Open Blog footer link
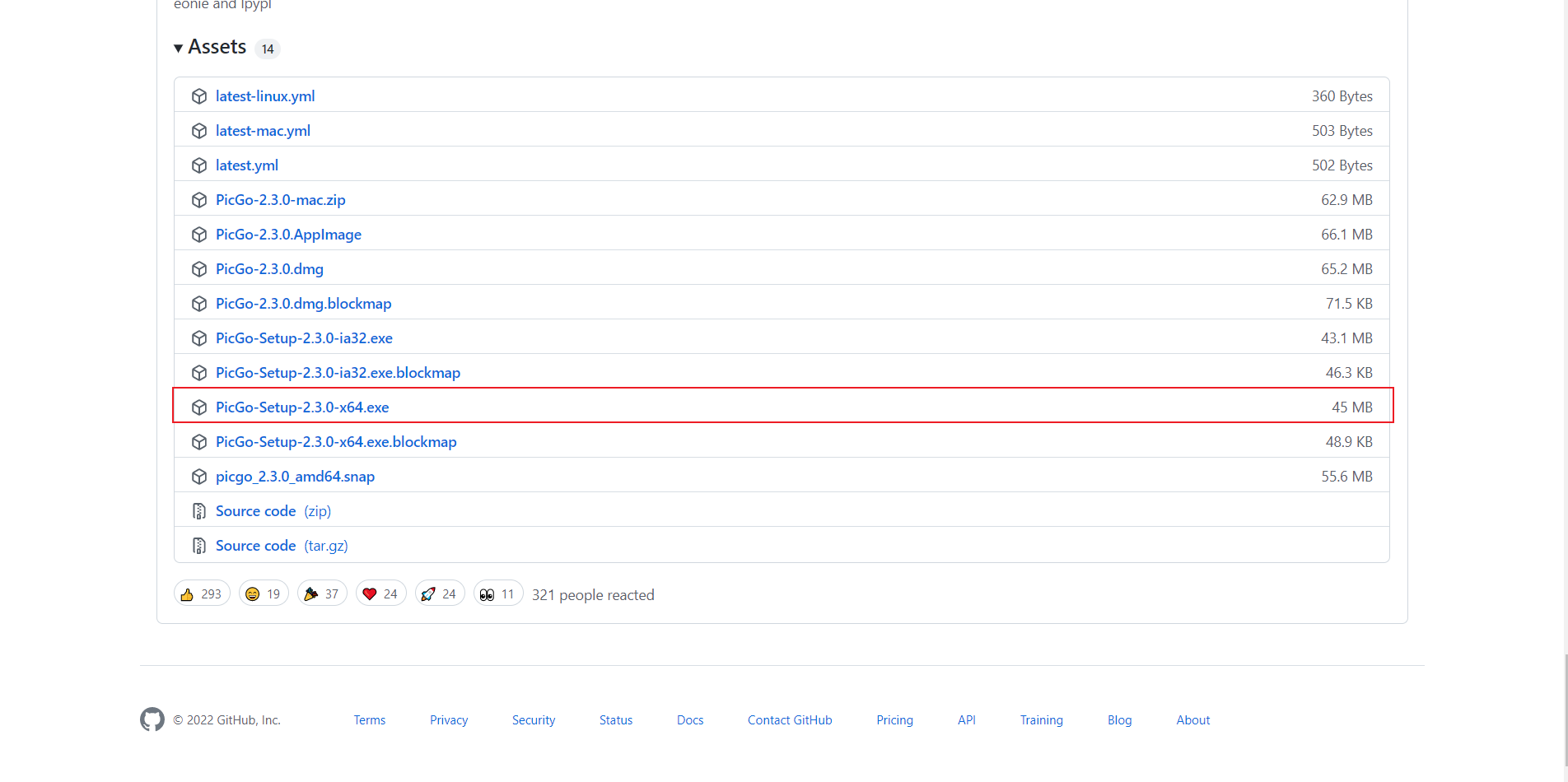The image size is (1568, 782). (1120, 720)
